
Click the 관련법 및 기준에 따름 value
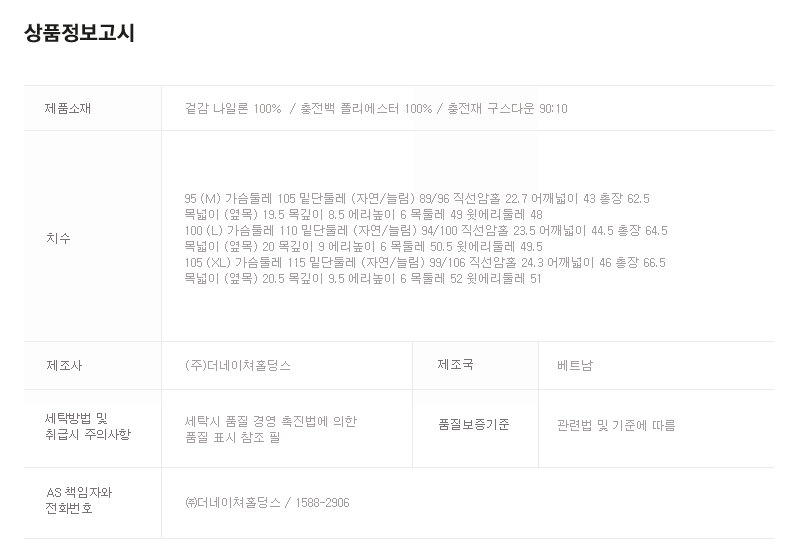pos(616,425)
